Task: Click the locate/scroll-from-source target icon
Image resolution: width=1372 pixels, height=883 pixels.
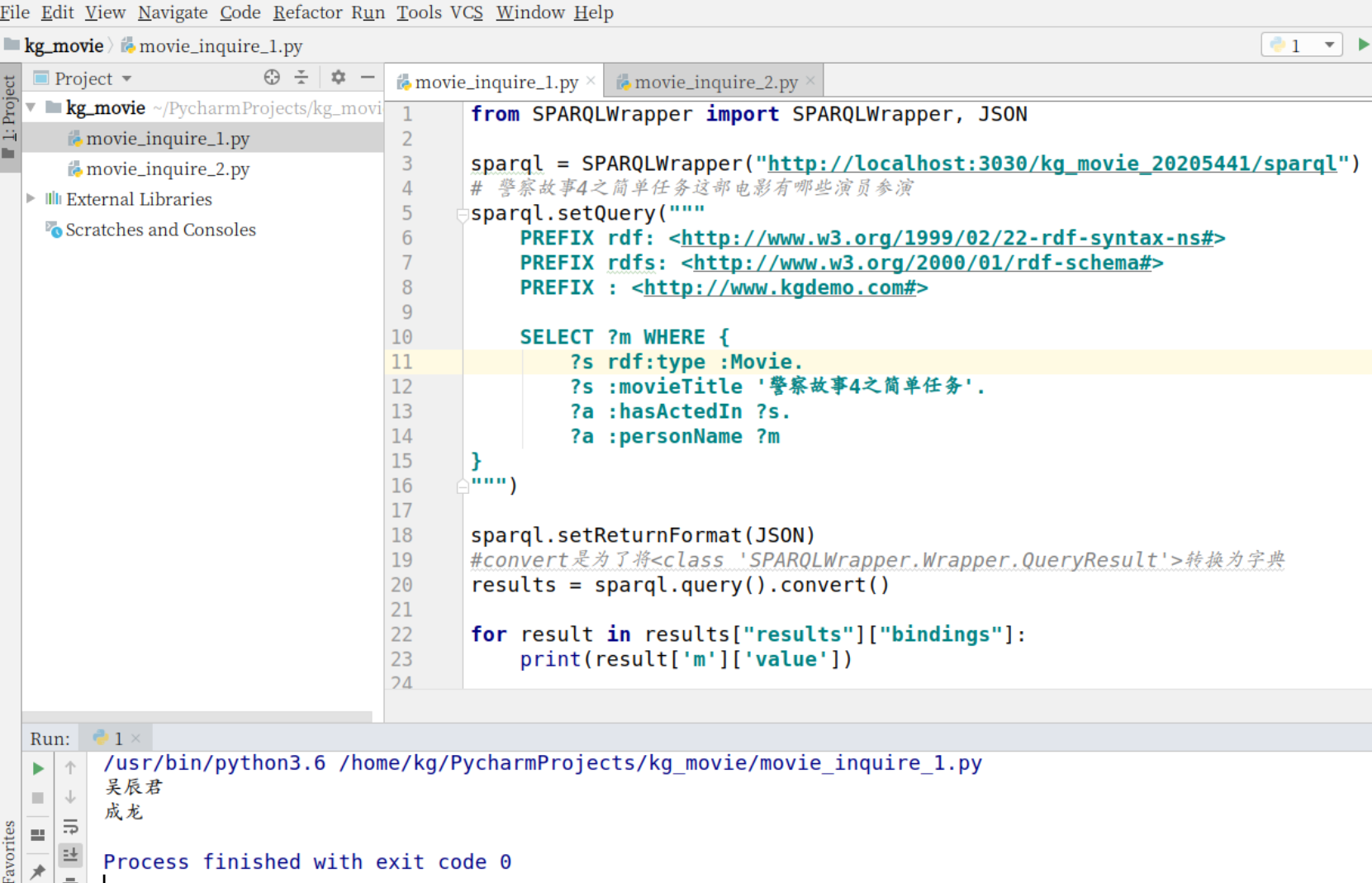Action: click(x=272, y=78)
